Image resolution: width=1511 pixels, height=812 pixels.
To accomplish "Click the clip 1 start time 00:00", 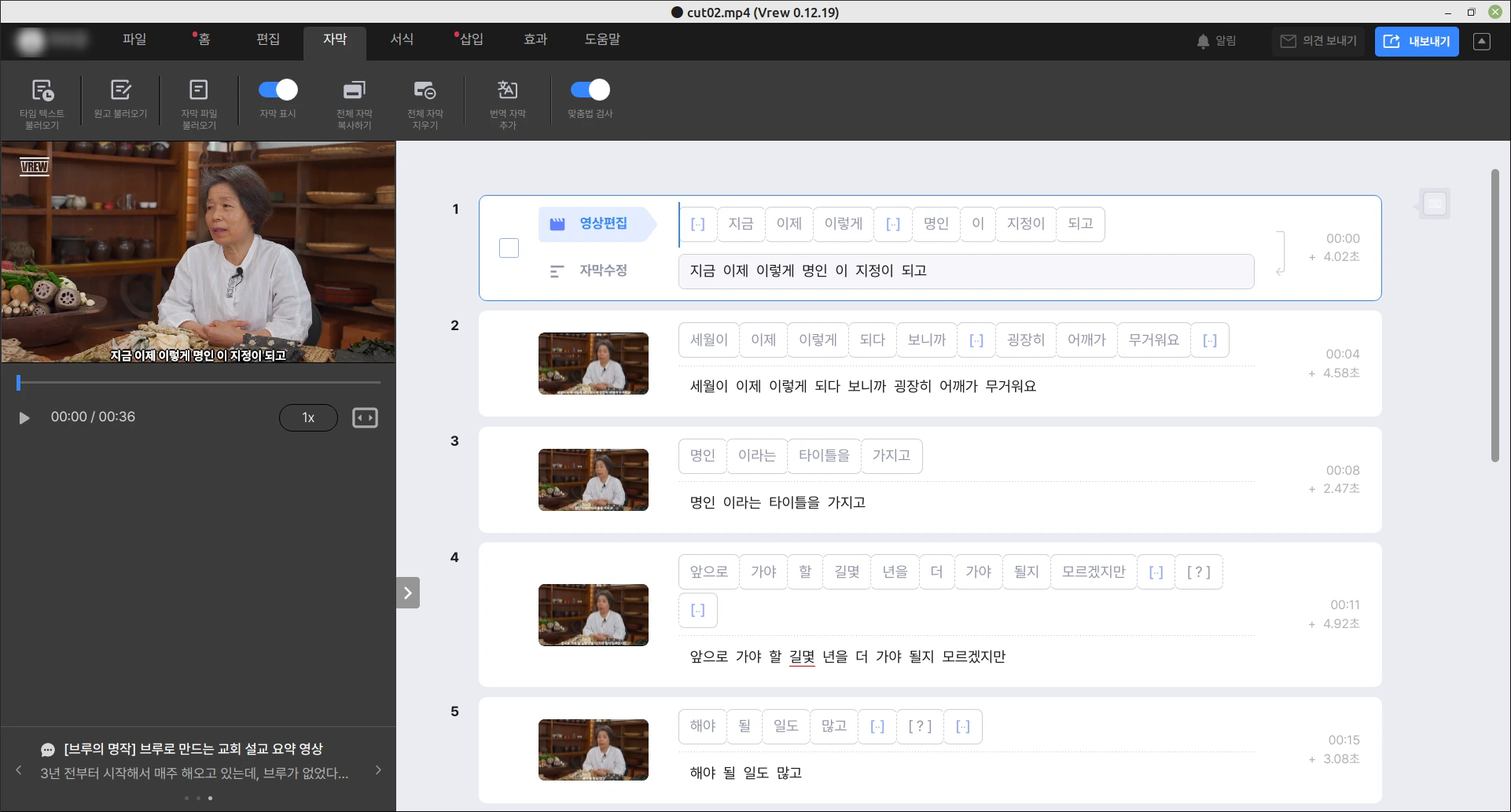I will 1343,238.
